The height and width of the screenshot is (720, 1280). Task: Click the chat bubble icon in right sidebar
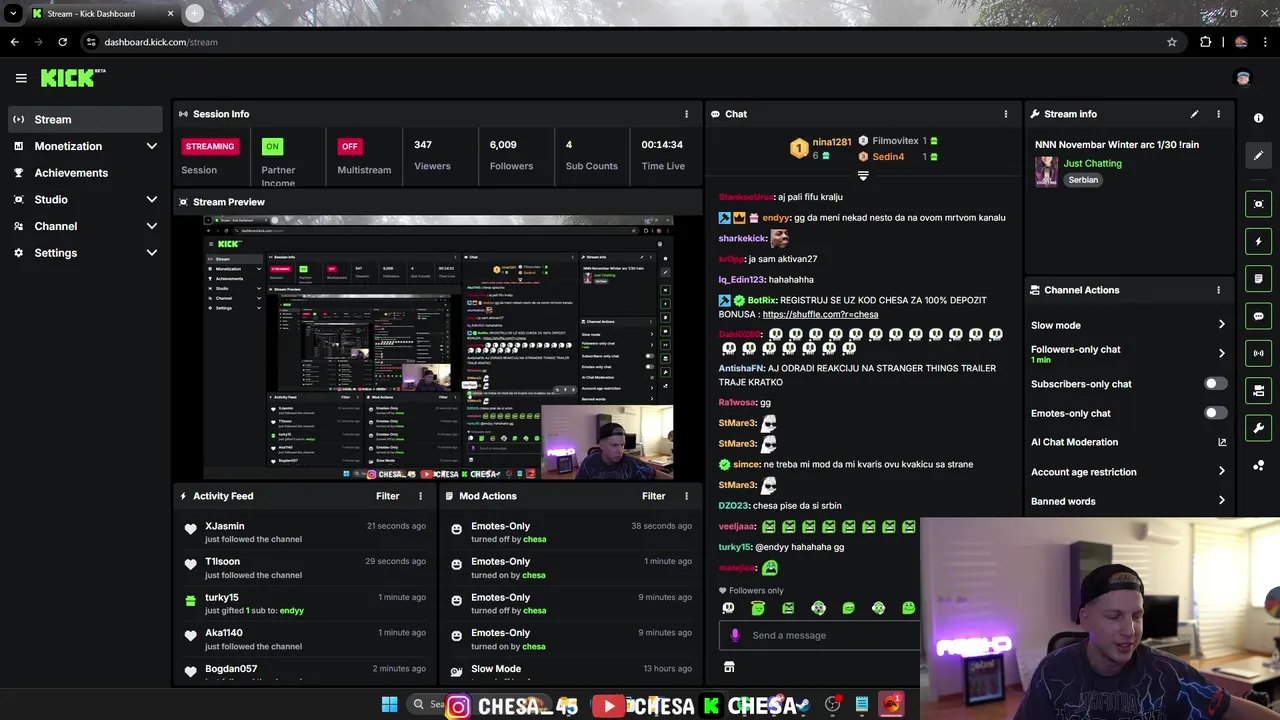coord(1259,316)
